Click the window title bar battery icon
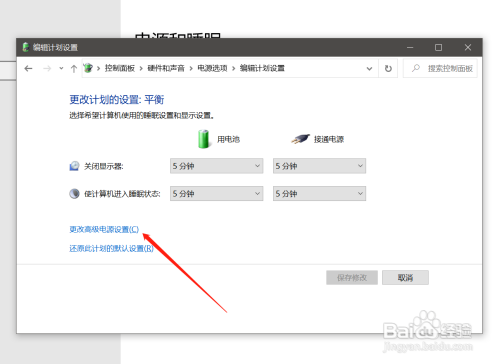 tap(25, 47)
